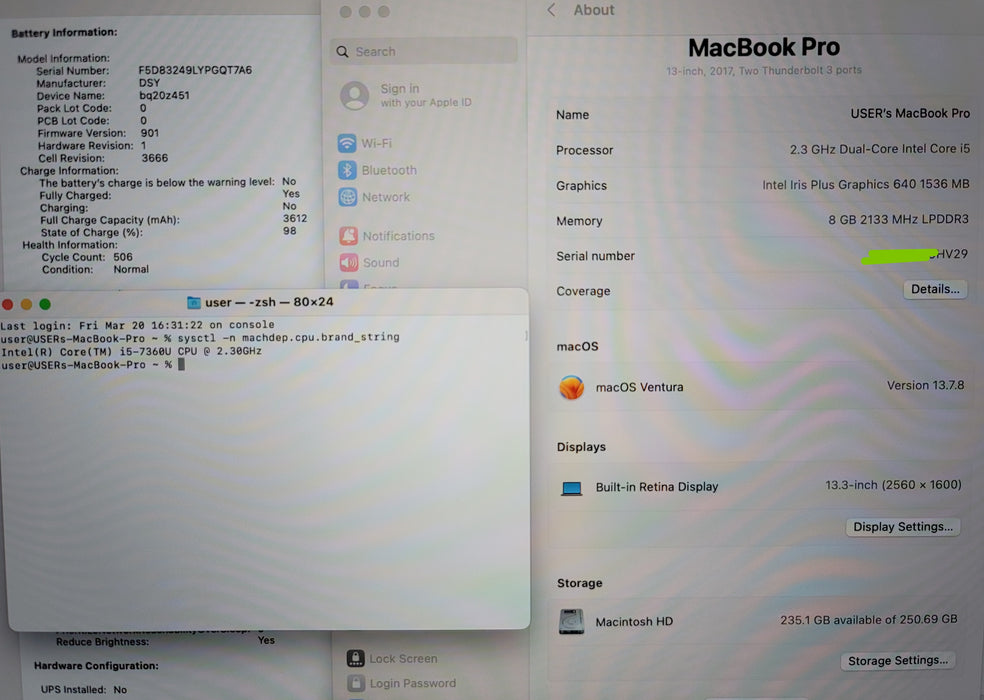Open Storage Settings button
The image size is (984, 700).
[x=897, y=660]
